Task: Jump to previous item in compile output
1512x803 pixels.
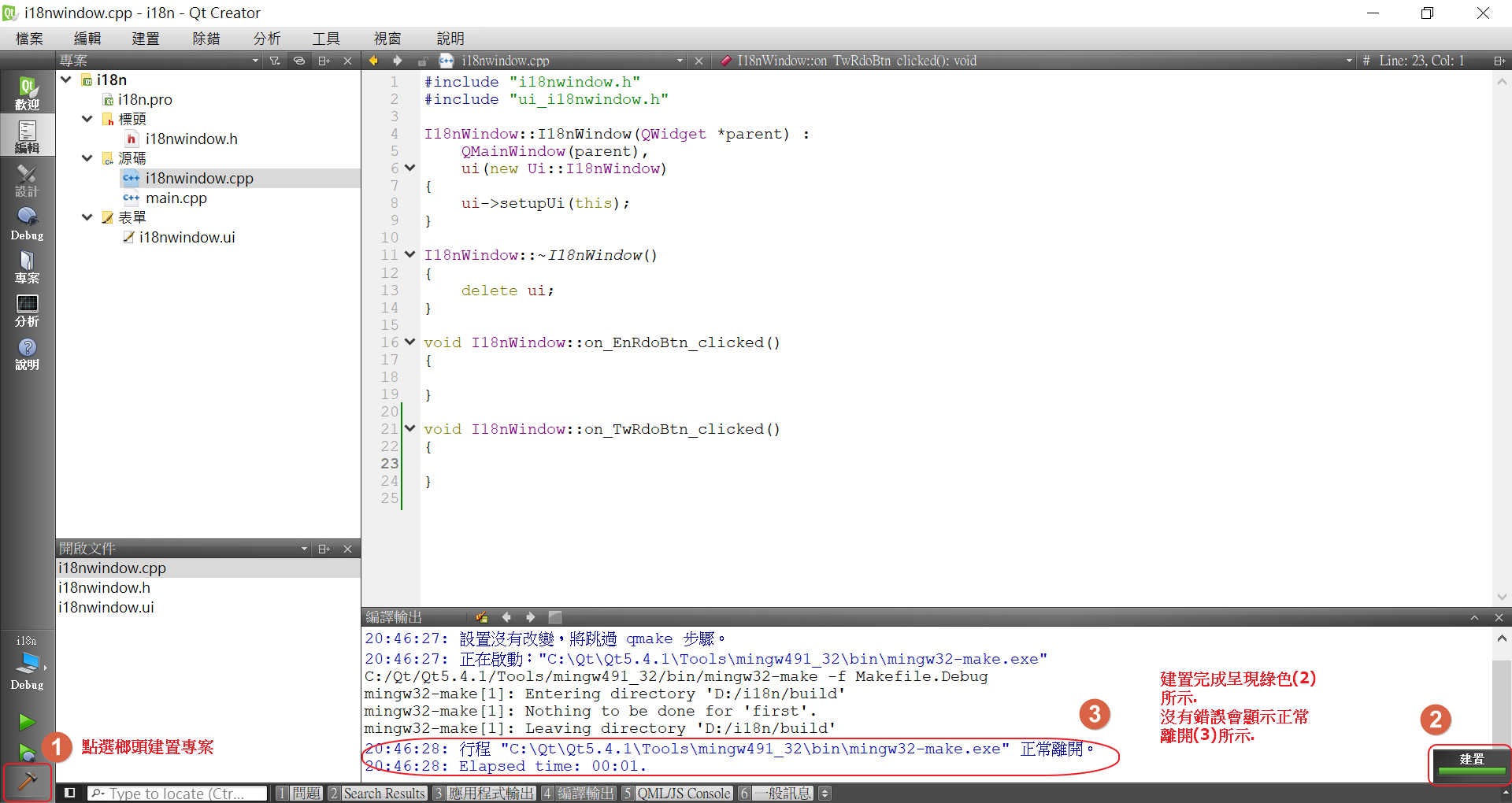Action: tap(506, 617)
